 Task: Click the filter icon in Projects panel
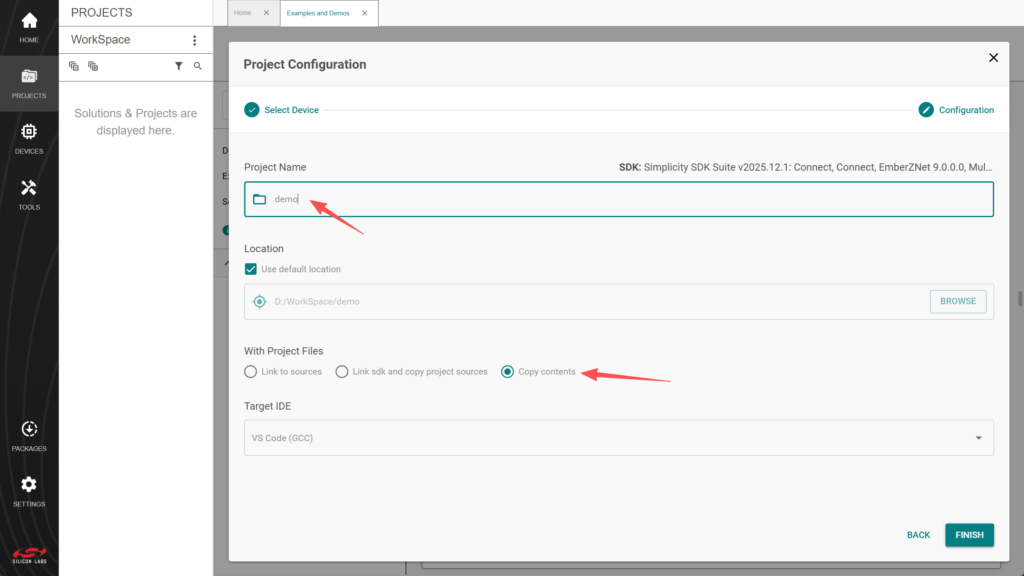[x=179, y=66]
